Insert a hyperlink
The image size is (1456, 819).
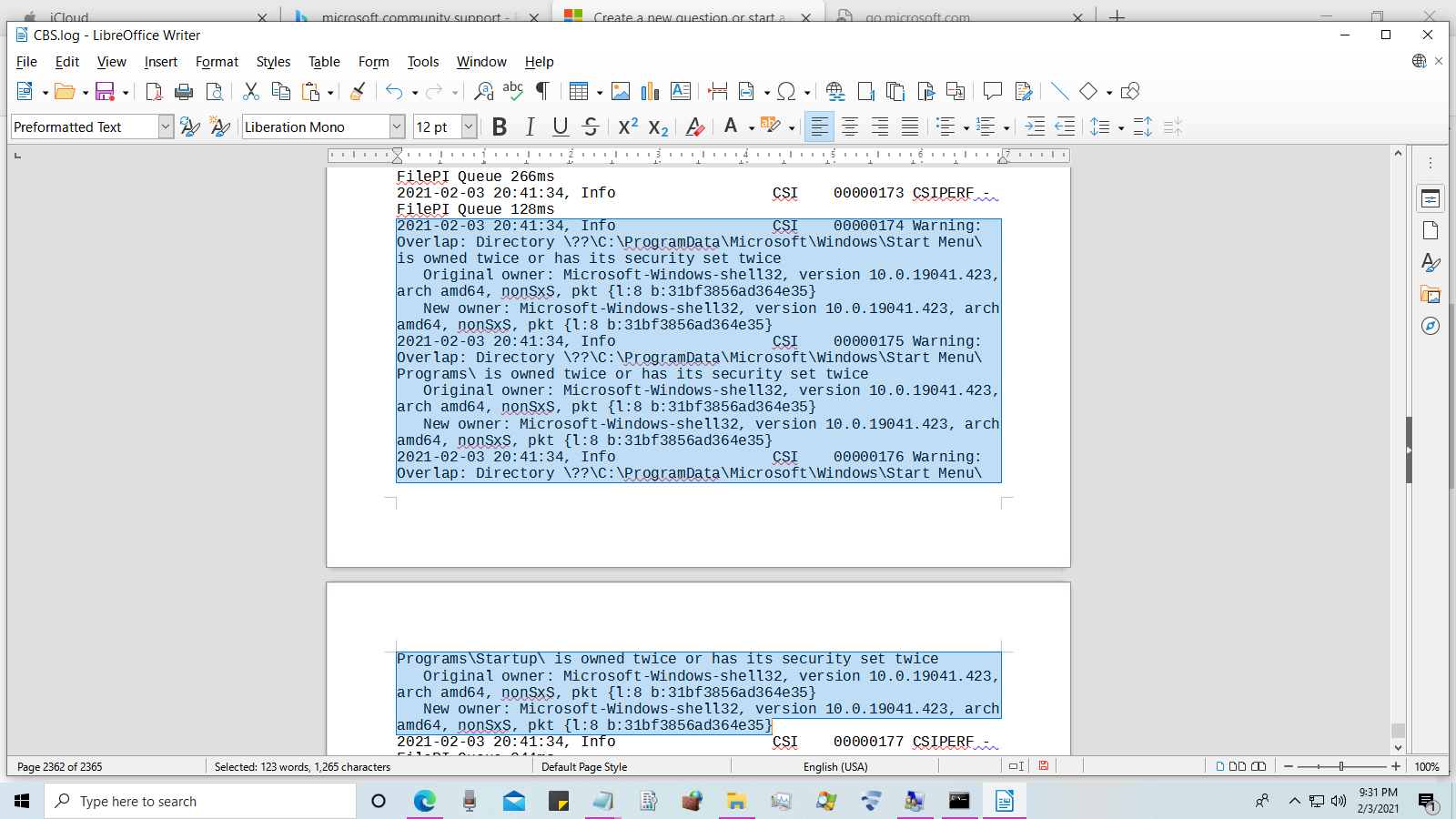tap(834, 92)
